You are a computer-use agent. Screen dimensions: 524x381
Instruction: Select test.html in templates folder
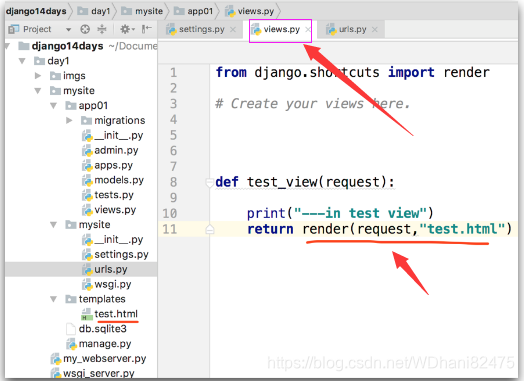pos(116,314)
